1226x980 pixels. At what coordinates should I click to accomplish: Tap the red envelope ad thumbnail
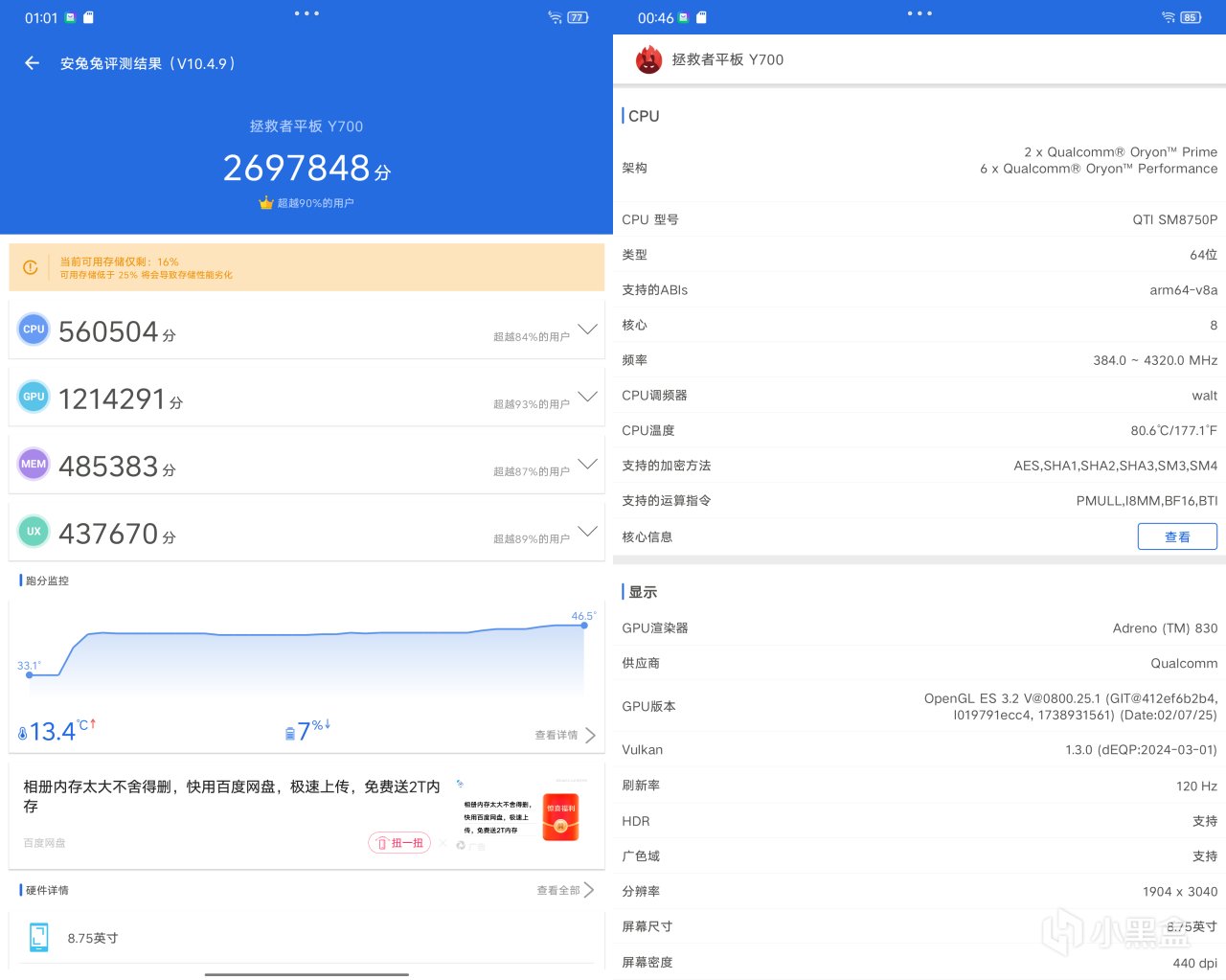coord(560,816)
